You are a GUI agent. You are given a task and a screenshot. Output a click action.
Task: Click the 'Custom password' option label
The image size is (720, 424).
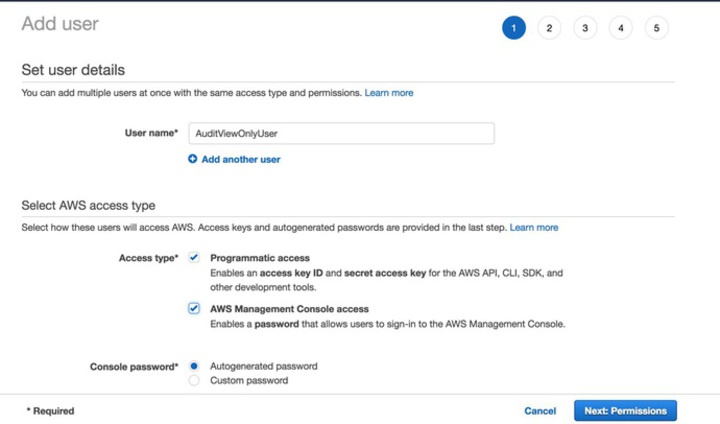[248, 380]
